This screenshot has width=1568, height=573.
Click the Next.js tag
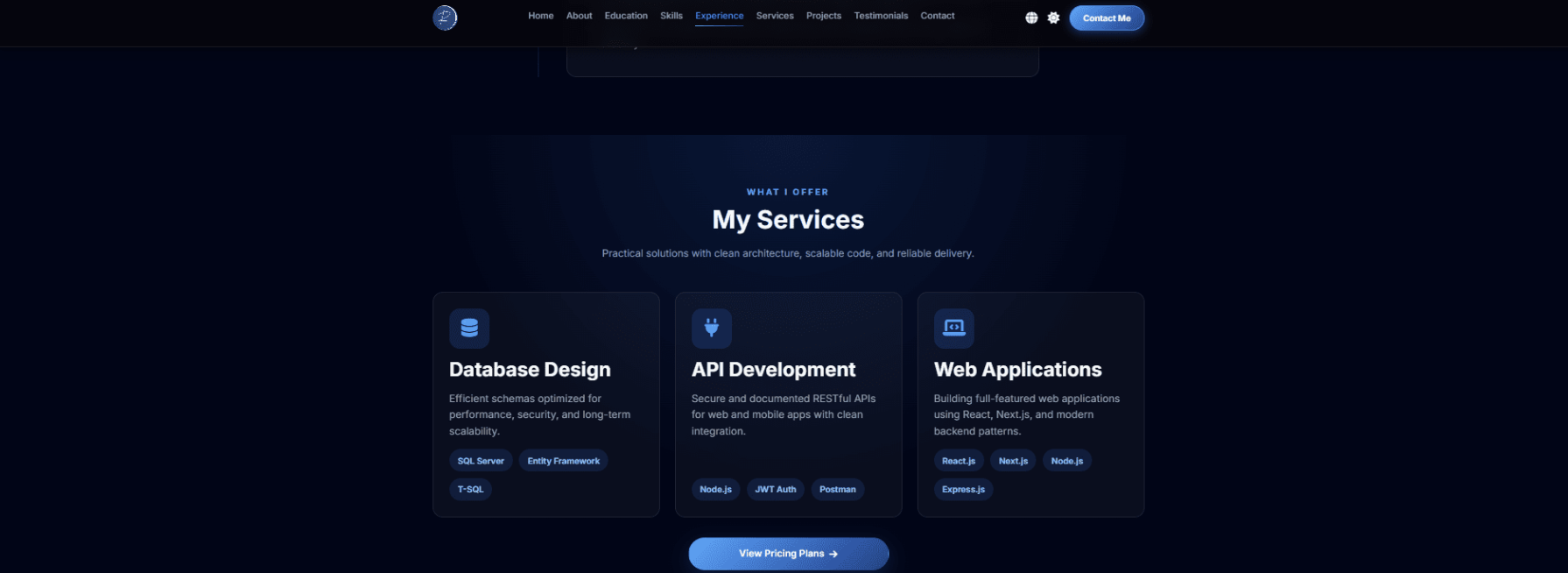[x=1013, y=461]
